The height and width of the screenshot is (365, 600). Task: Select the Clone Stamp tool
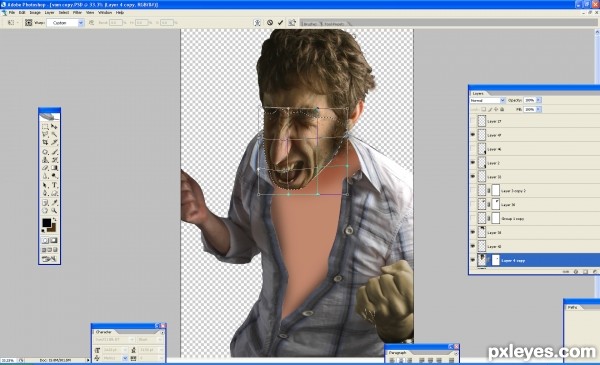coord(45,160)
